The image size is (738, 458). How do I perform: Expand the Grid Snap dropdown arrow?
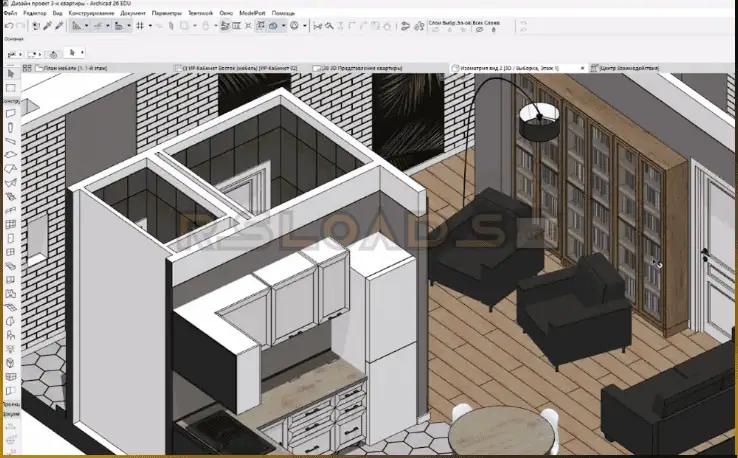tap(150, 26)
